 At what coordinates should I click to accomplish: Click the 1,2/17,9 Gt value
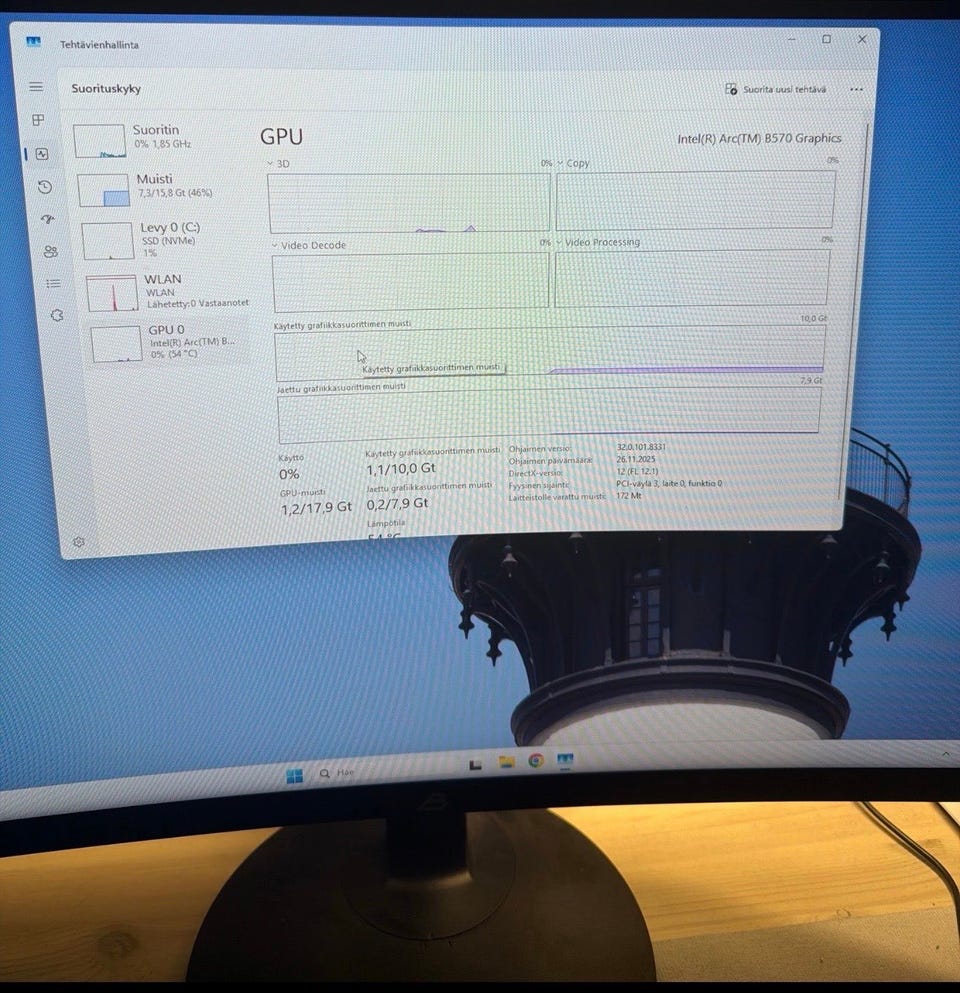click(x=316, y=508)
